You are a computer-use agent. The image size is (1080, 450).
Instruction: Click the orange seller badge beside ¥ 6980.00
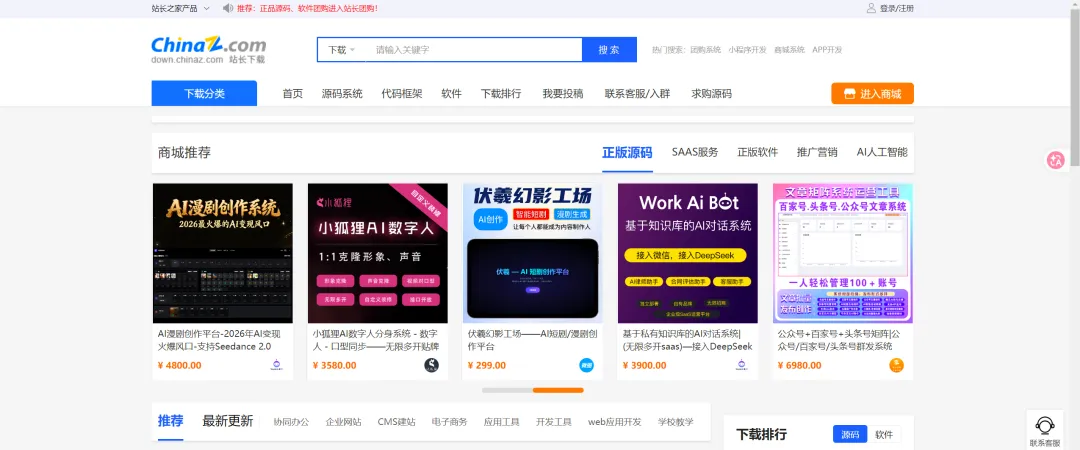click(x=896, y=365)
